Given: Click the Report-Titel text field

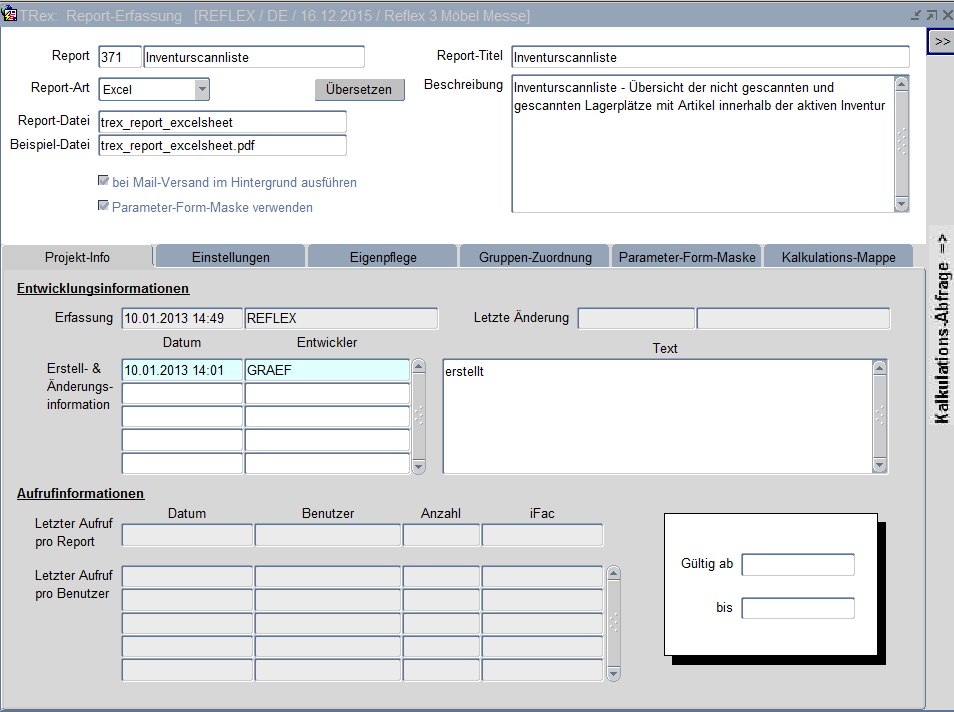Looking at the screenshot, I should coord(709,57).
